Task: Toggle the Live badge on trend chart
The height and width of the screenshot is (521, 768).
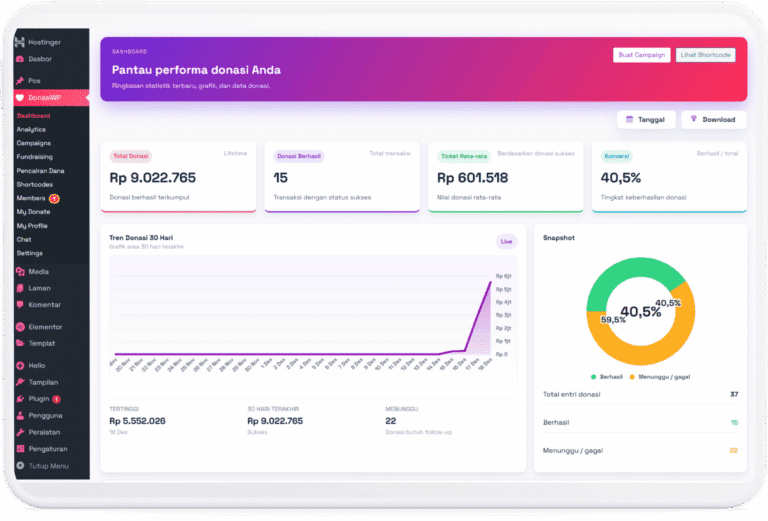Action: pyautogui.click(x=506, y=241)
